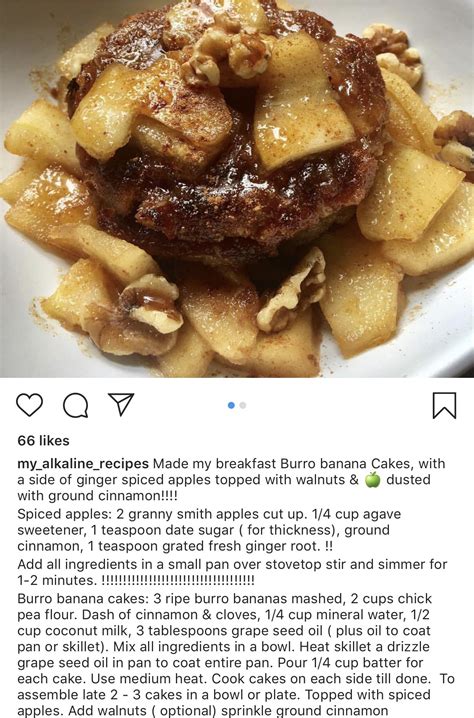Click the "Made my breakfast Burro banana Cakes" text
The width and height of the screenshot is (474, 718).
[283, 463]
